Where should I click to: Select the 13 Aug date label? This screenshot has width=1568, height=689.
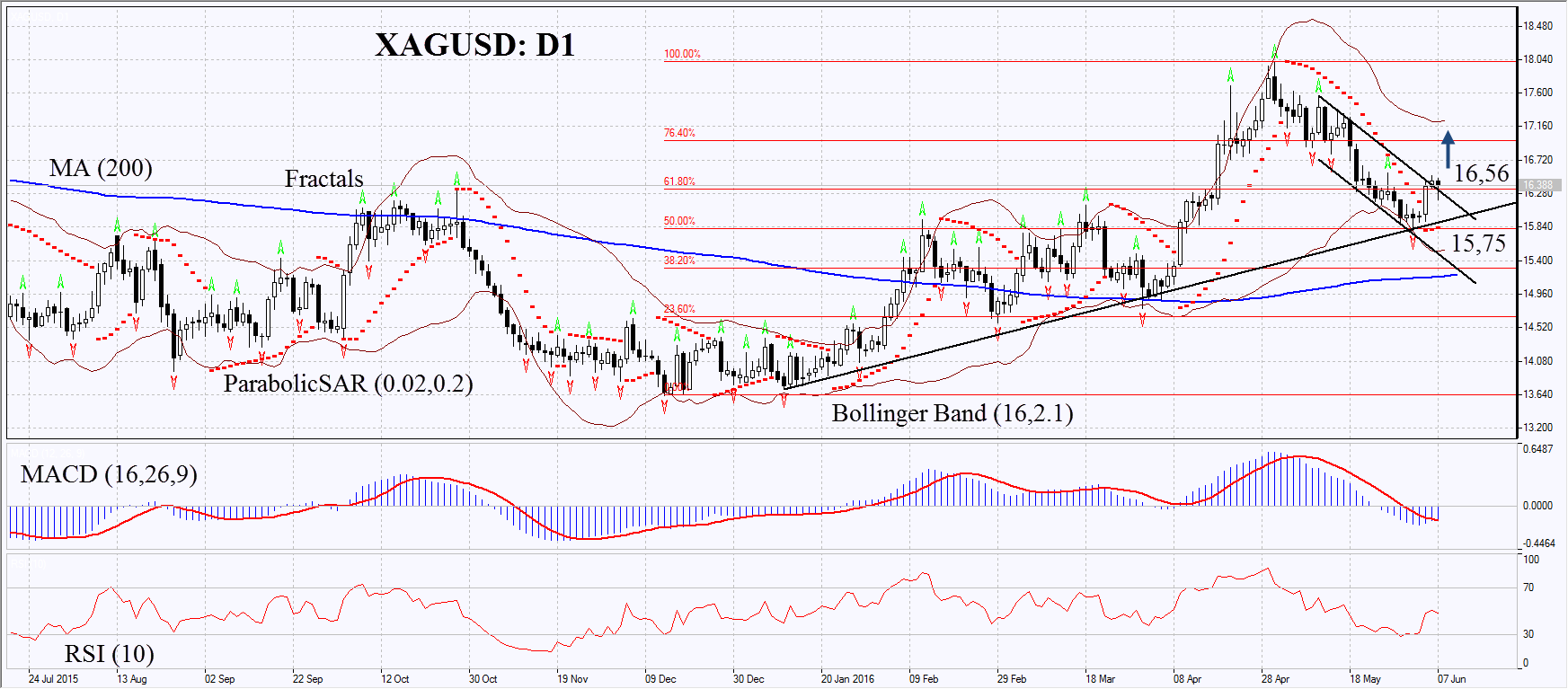pyautogui.click(x=131, y=679)
